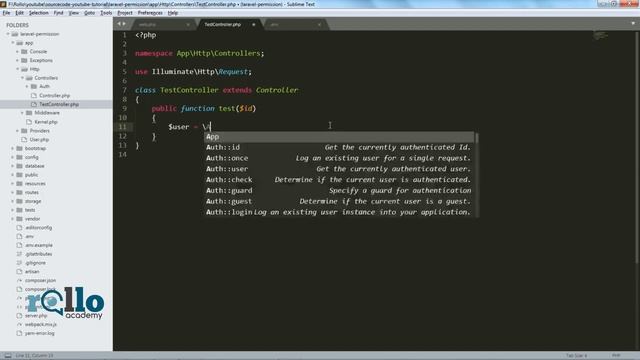640x360 pixels.
Task: Open composer.json in the sidebar
Action: tap(40, 281)
